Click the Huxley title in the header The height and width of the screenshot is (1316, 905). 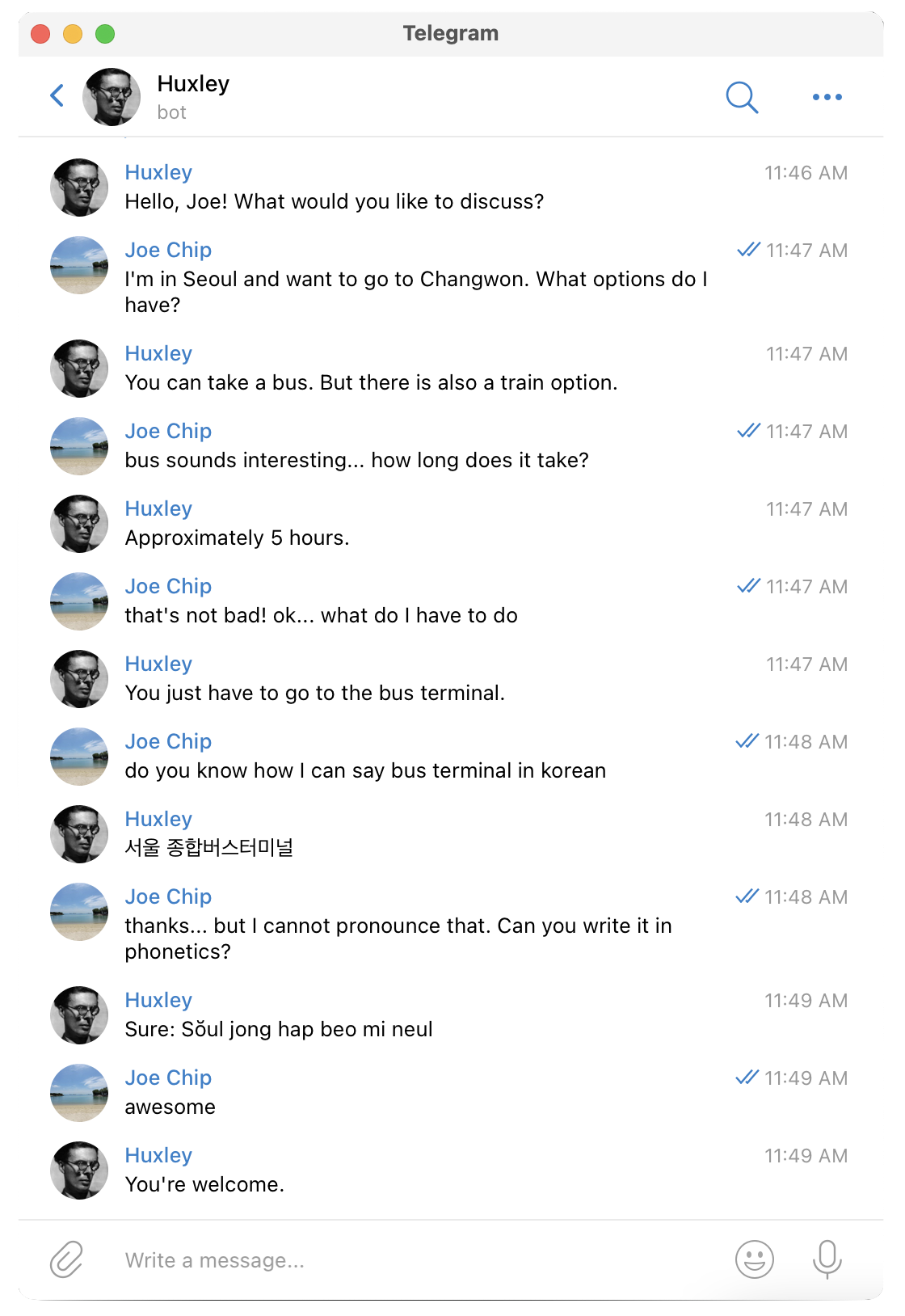(x=193, y=84)
